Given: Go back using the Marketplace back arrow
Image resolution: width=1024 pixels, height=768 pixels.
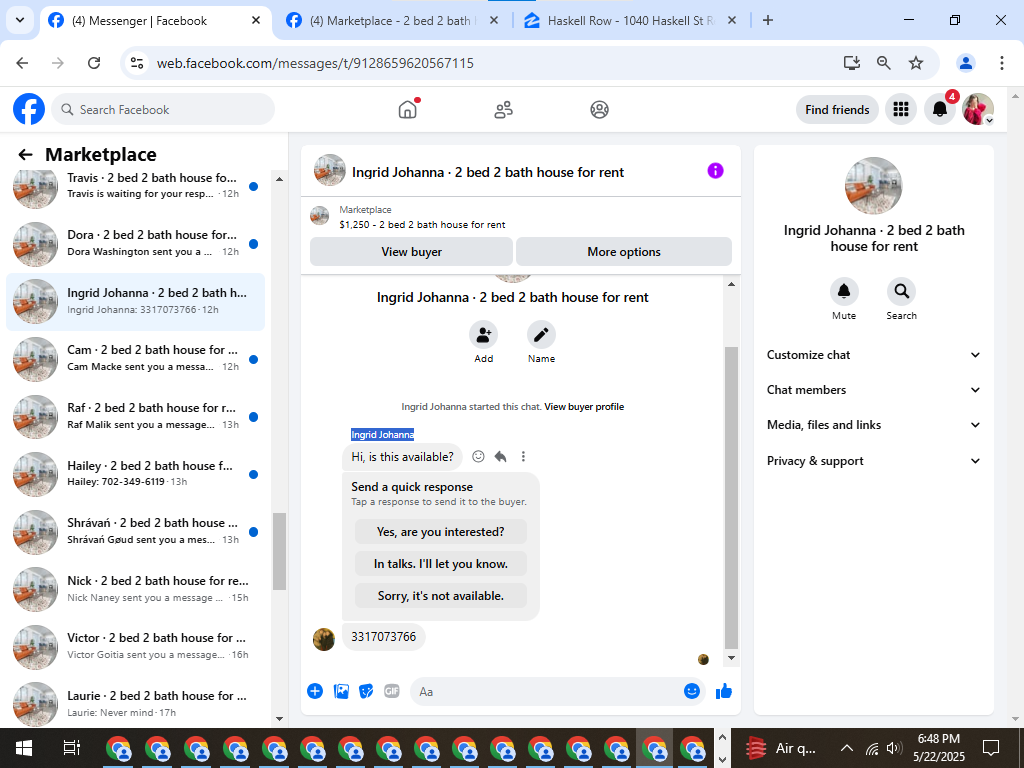Looking at the screenshot, I should click(25, 155).
